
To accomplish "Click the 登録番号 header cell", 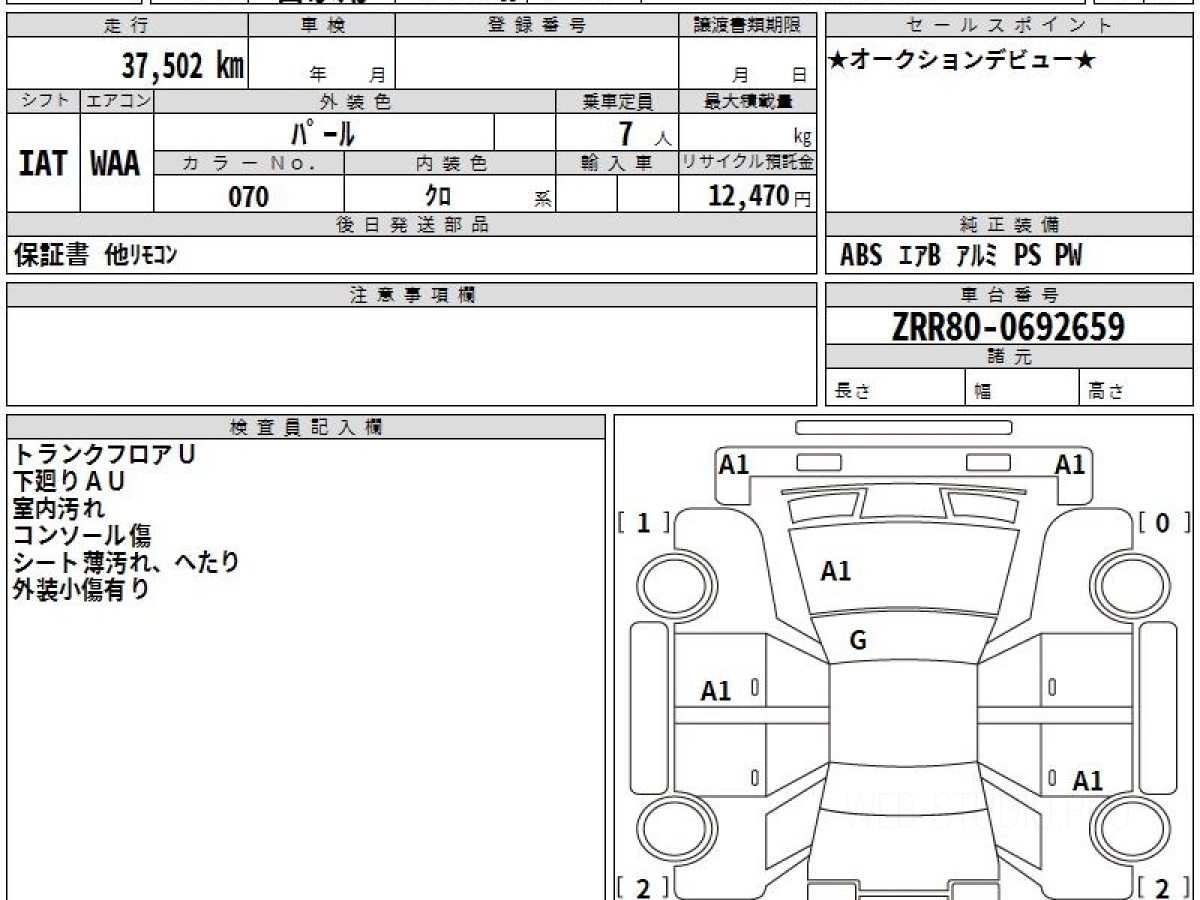I will pos(537,26).
